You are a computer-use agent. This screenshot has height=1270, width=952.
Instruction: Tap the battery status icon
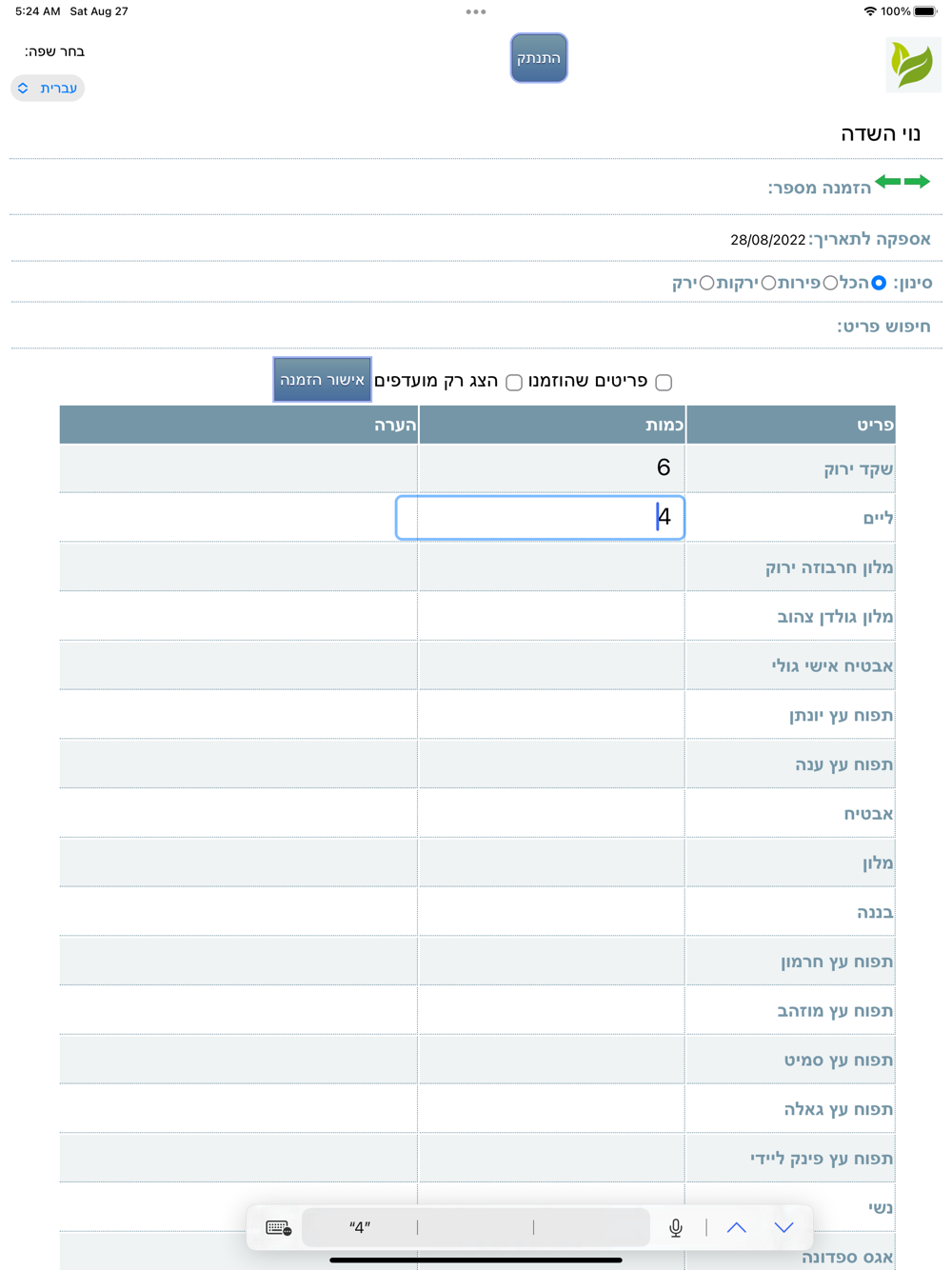click(924, 11)
